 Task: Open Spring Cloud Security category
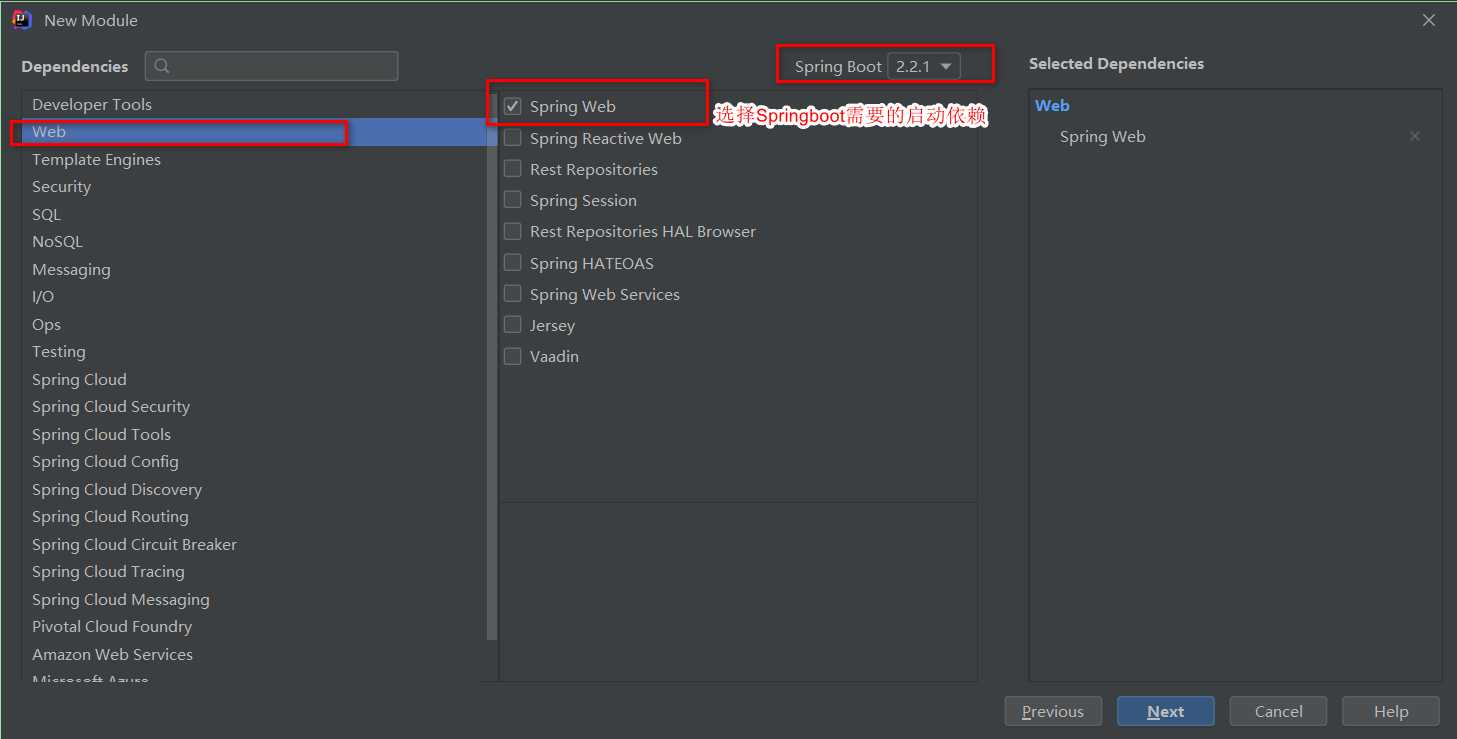click(x=254, y=407)
